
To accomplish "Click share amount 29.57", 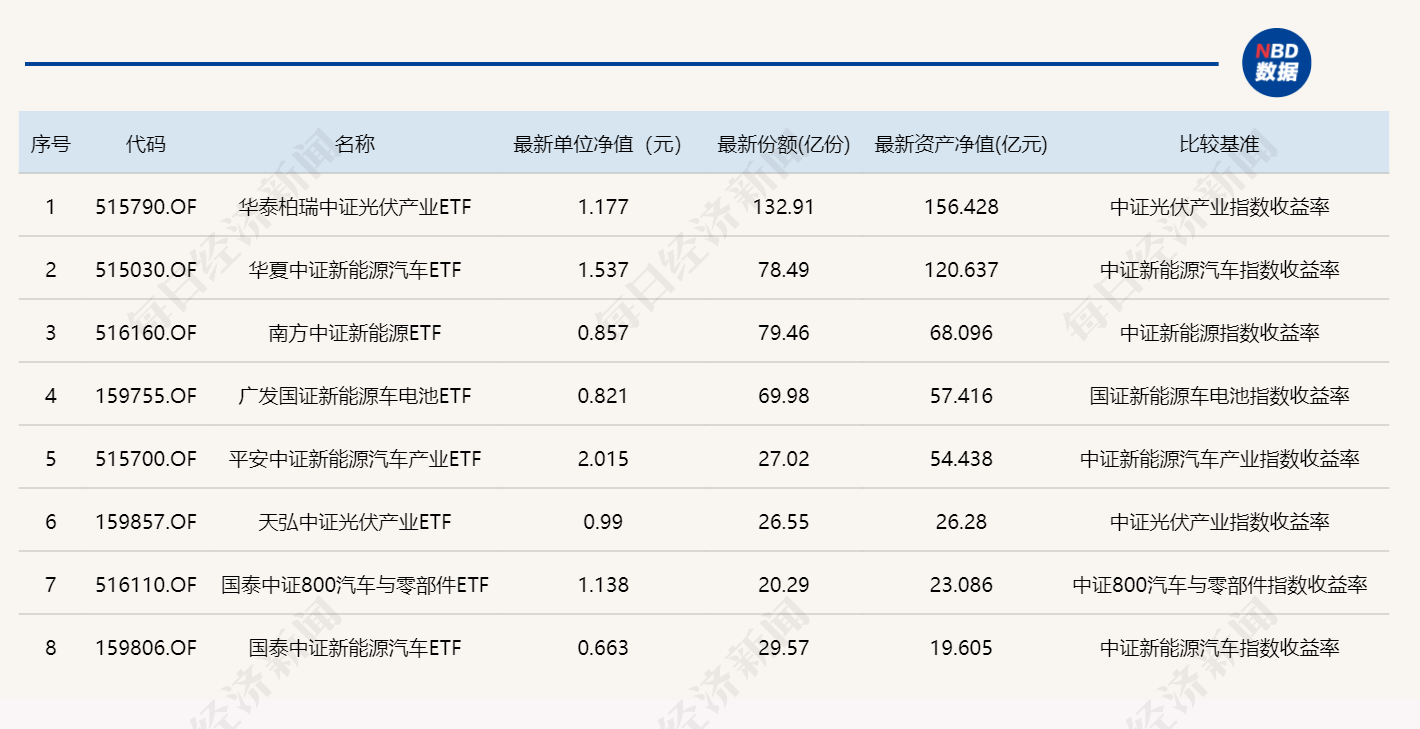I will pos(784,648).
